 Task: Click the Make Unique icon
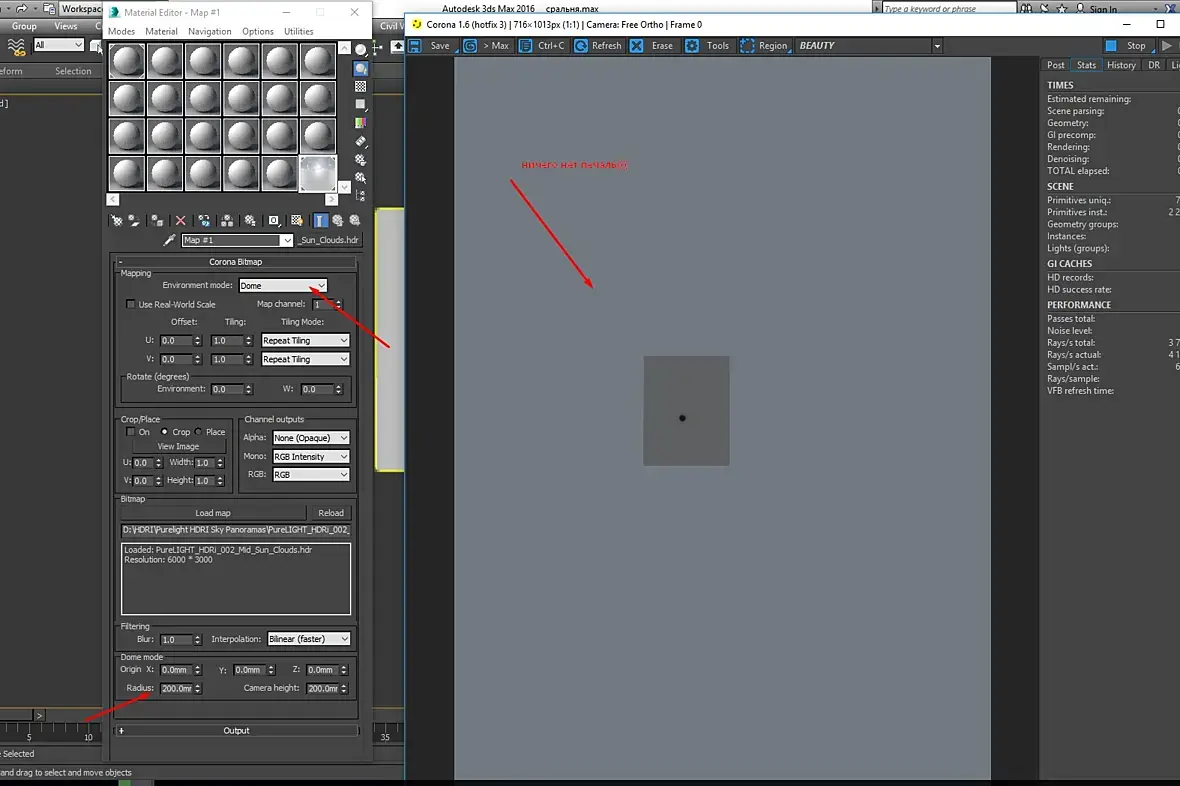pos(227,221)
